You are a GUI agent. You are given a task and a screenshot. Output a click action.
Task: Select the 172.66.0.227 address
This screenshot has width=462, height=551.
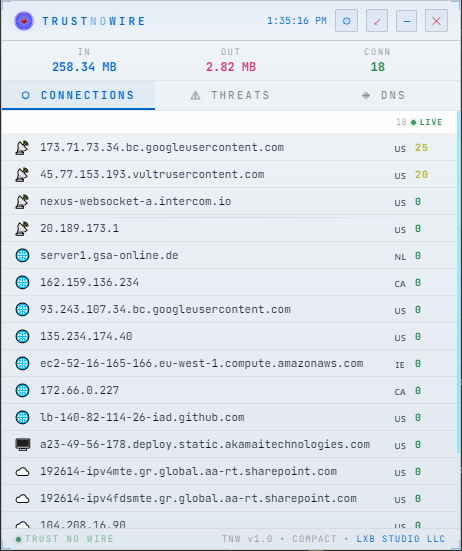pyautogui.click(x=79, y=390)
